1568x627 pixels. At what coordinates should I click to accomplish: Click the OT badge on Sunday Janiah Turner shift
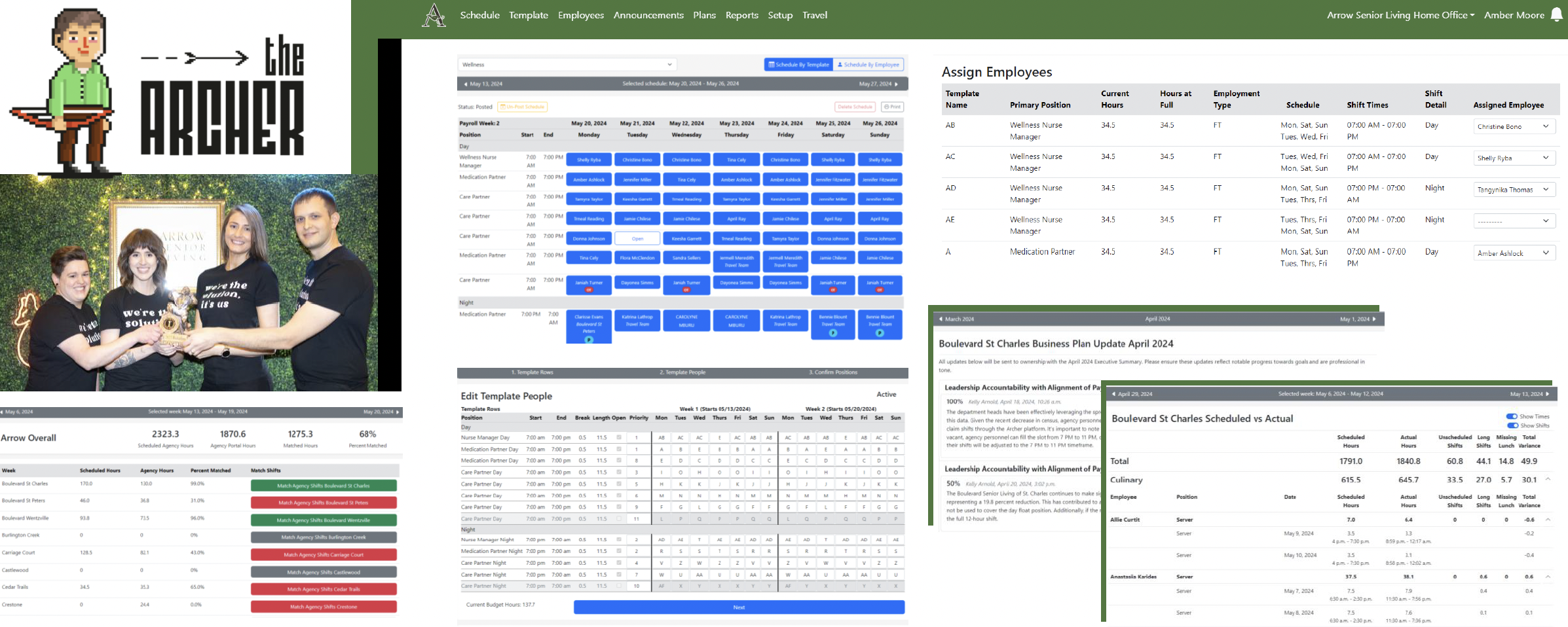(880, 290)
